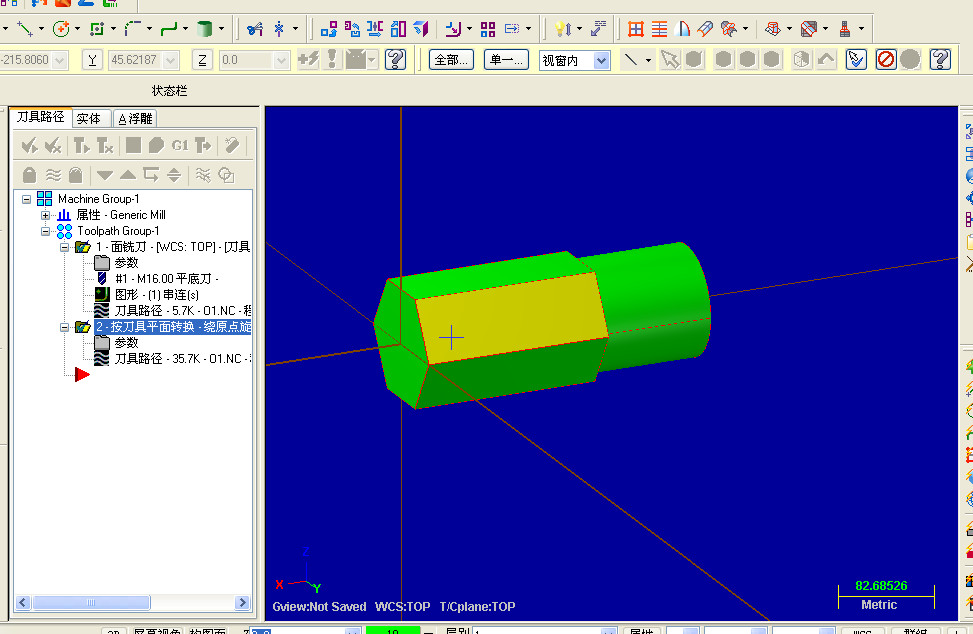The height and width of the screenshot is (634, 973).
Task: Click the verify selection checkmark cursor icon
Action: (x=856, y=60)
